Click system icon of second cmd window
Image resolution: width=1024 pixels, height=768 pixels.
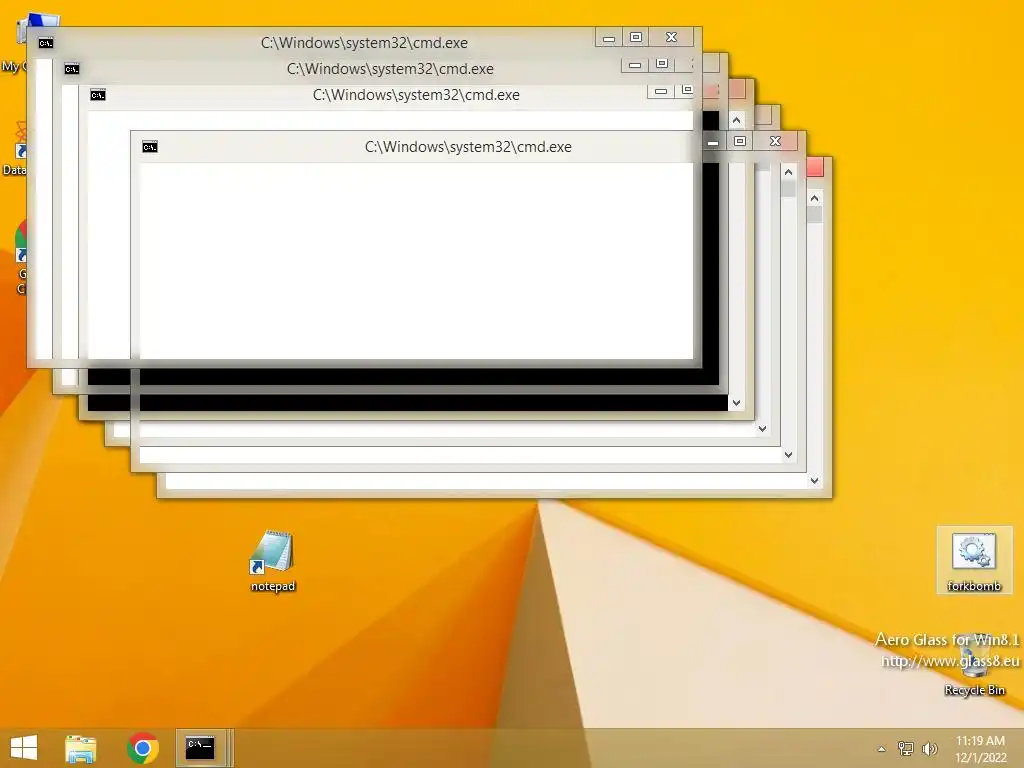coord(72,69)
